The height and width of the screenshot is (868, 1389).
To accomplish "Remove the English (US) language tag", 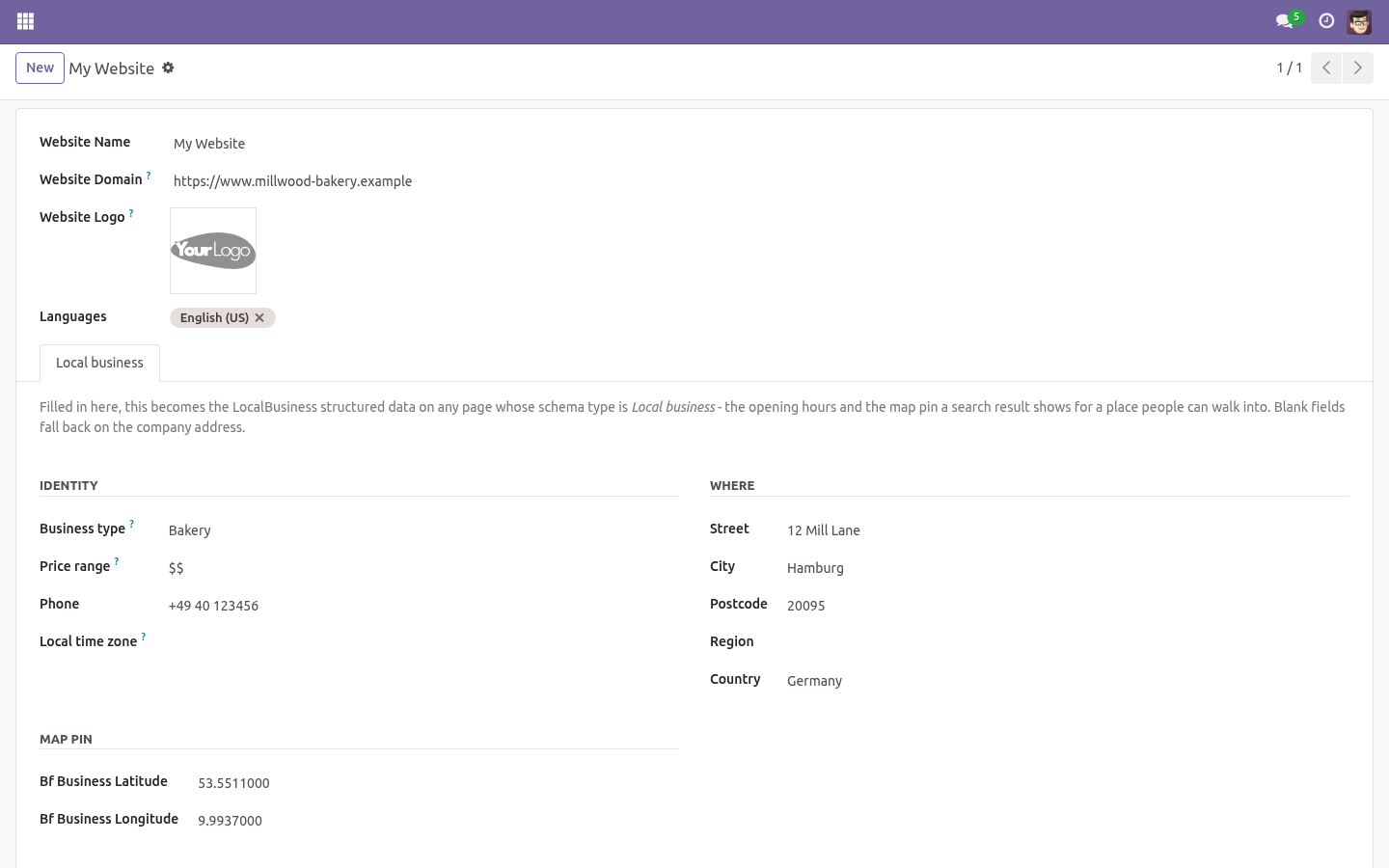I will click(x=259, y=317).
